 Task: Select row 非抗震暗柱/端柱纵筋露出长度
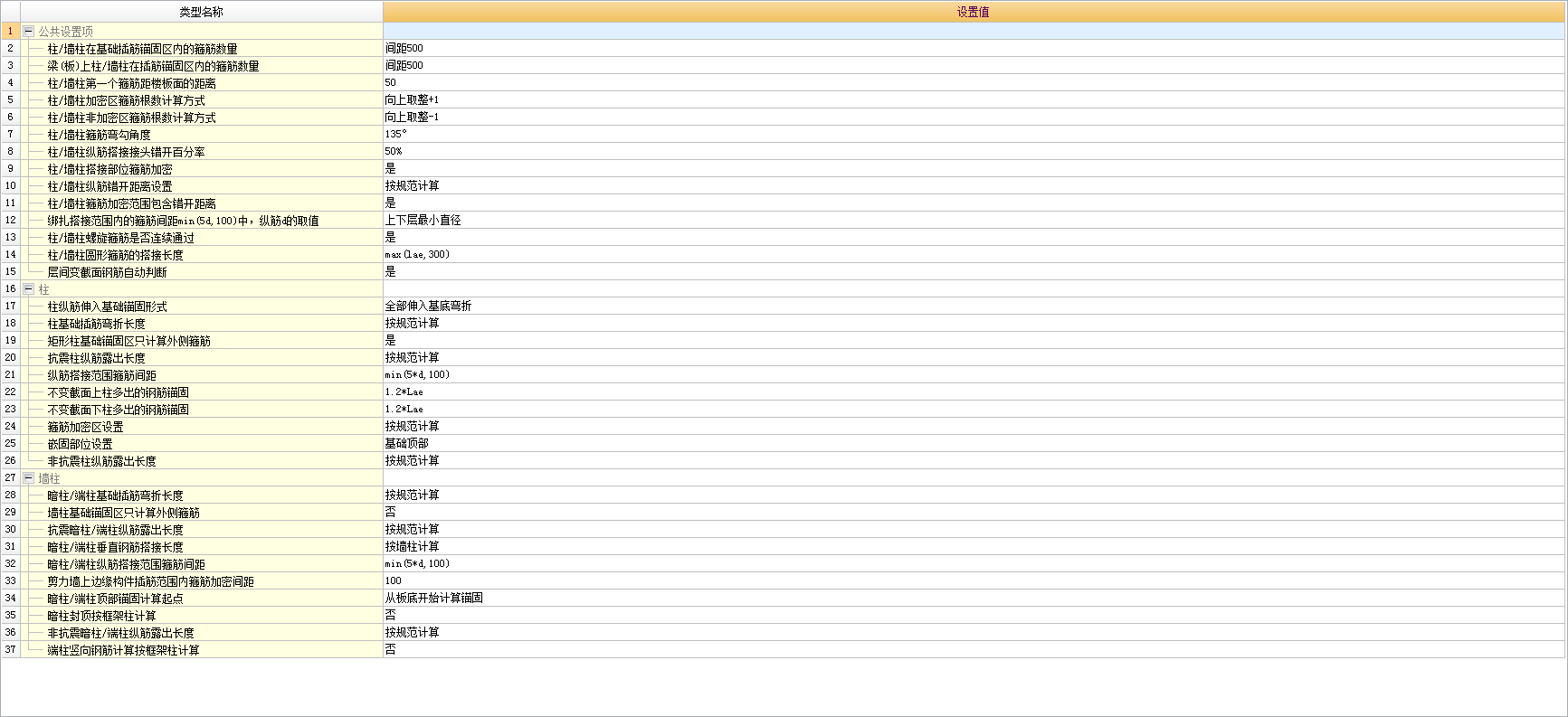coord(120,633)
